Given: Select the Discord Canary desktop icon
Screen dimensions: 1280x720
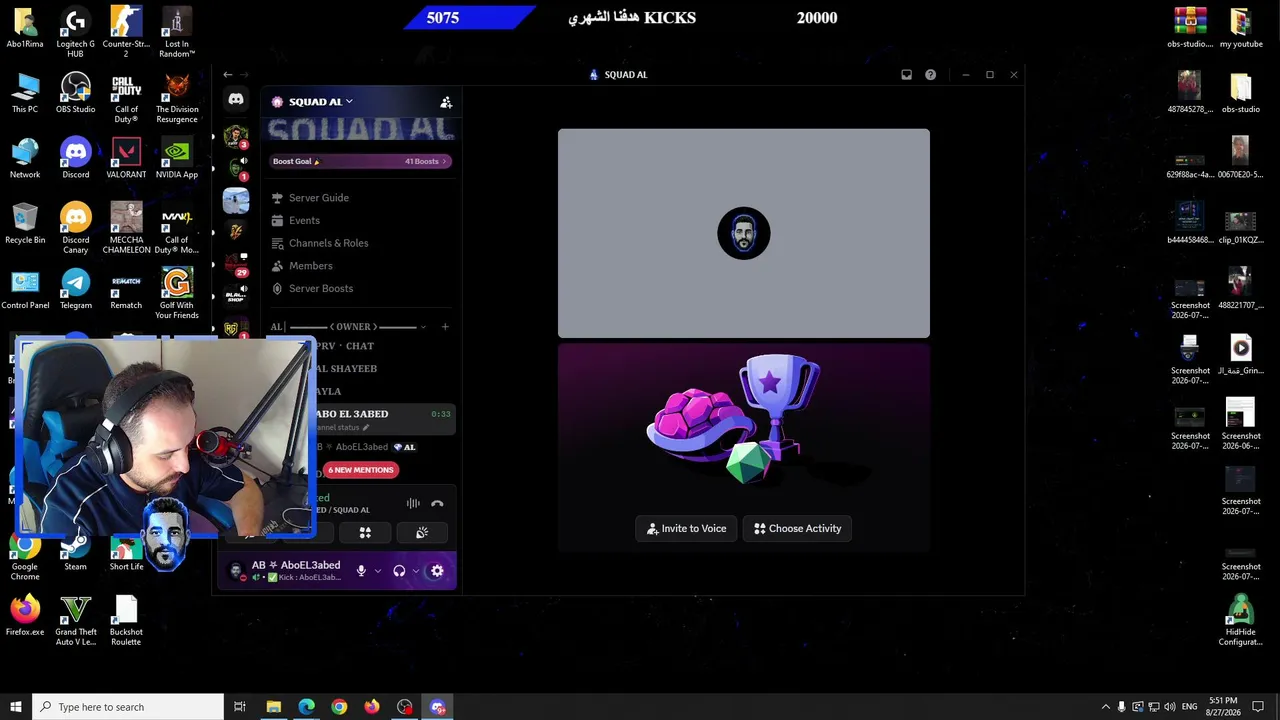Looking at the screenshot, I should click(75, 229).
